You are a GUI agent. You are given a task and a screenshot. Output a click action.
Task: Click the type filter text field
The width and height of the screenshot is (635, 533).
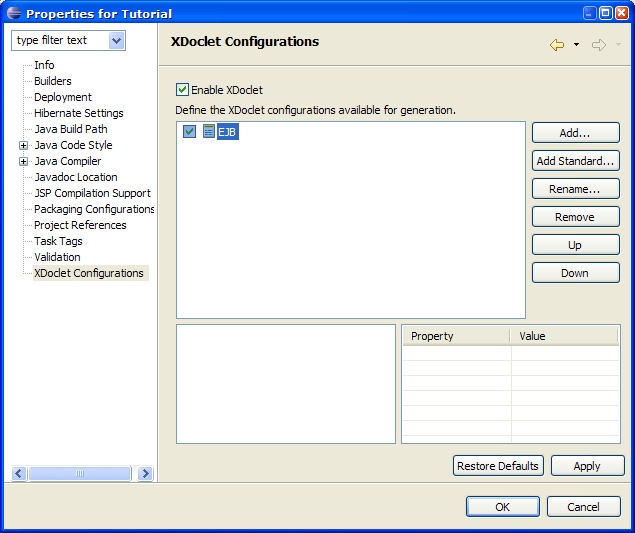pyautogui.click(x=61, y=41)
